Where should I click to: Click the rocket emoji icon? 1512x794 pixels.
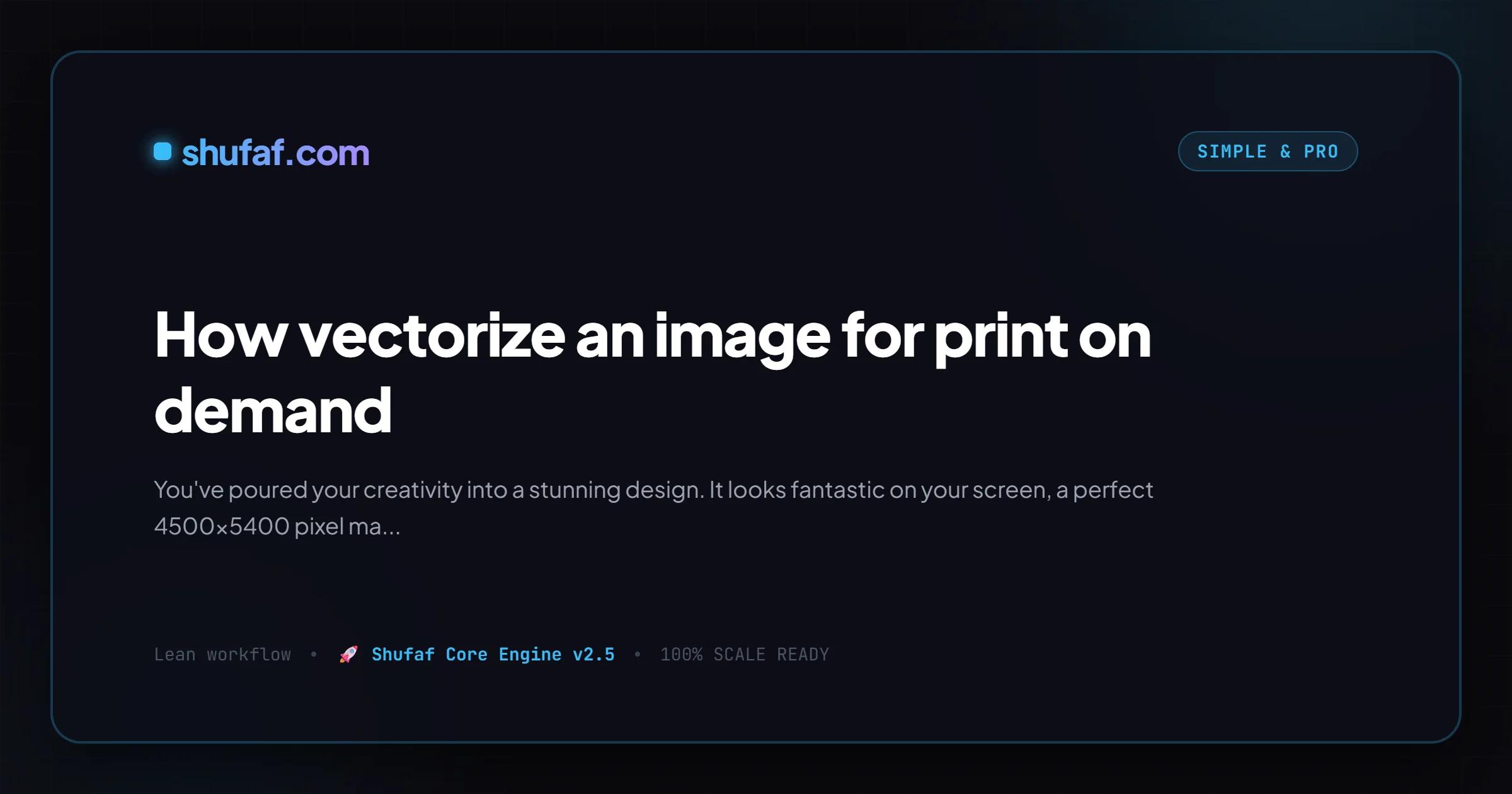[348, 654]
